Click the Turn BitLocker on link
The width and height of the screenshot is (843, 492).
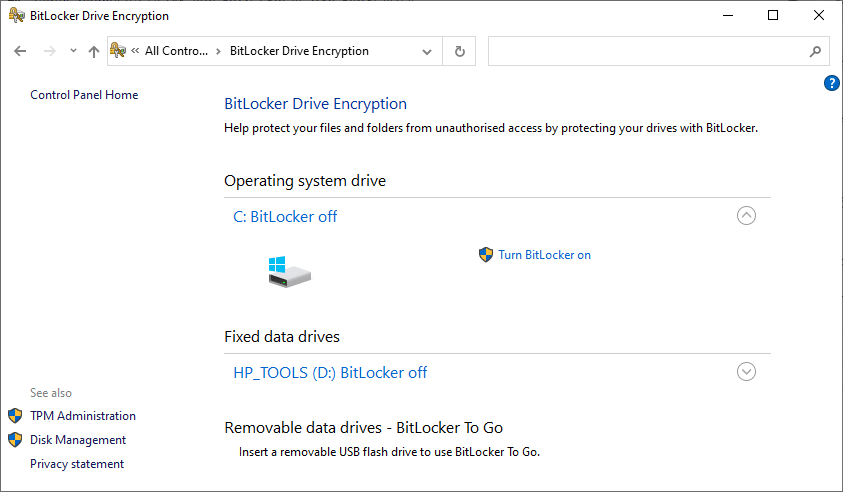coord(544,255)
